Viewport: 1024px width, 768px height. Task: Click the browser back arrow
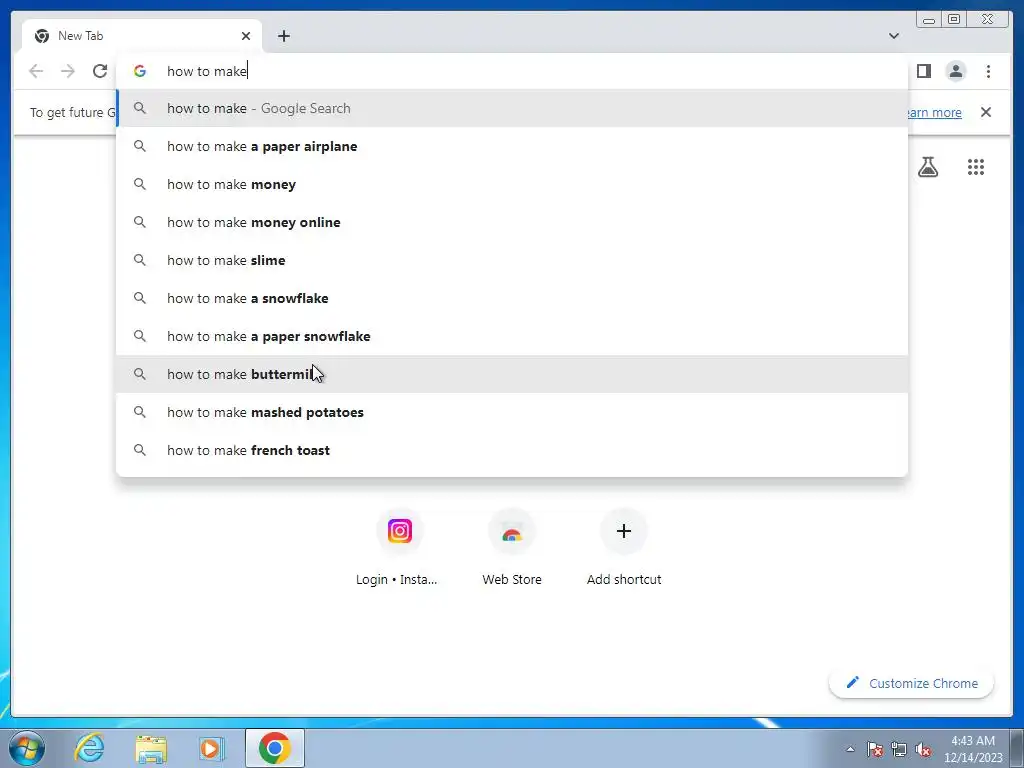36,71
